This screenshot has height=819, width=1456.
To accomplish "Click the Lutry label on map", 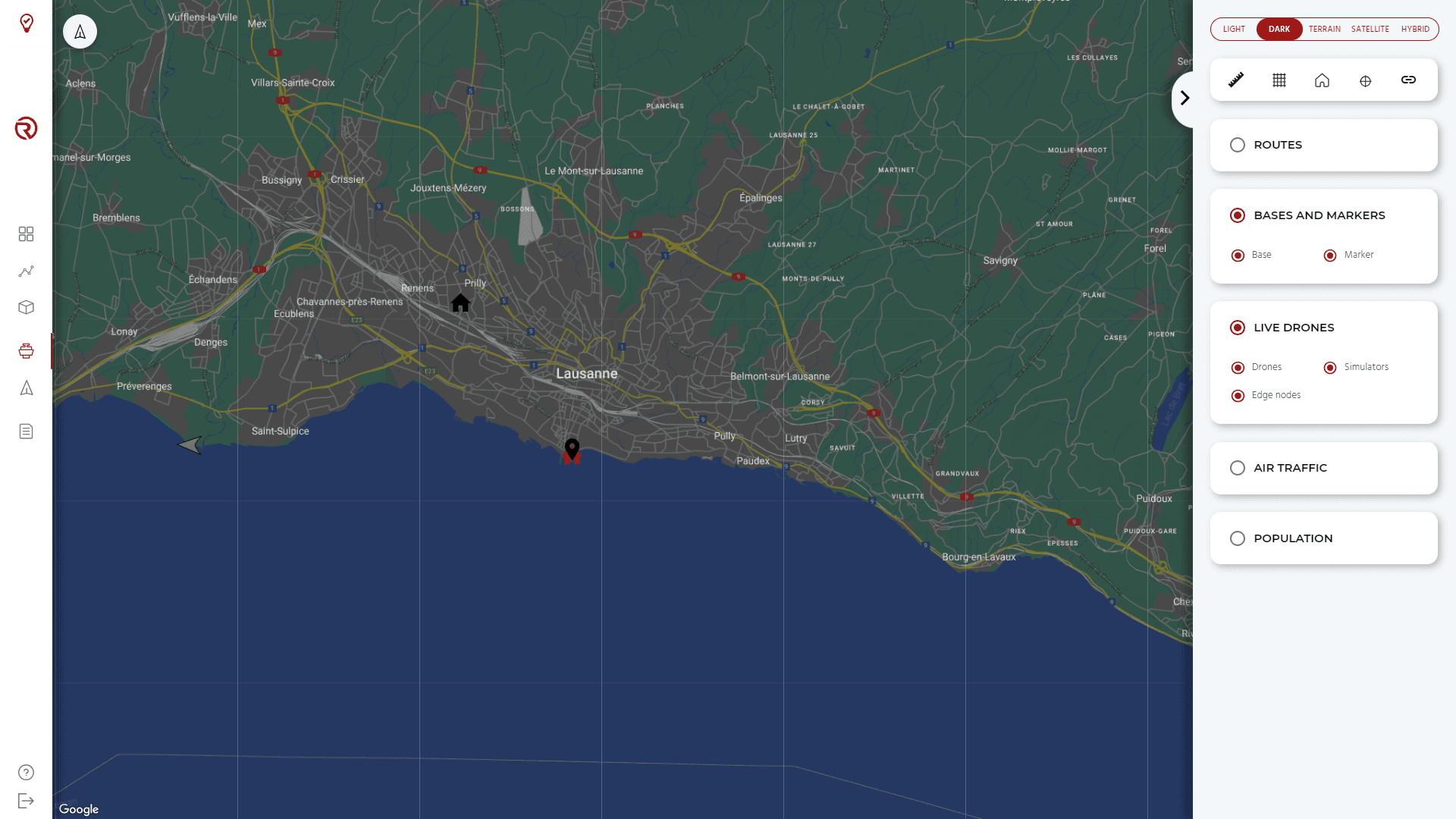I will click(796, 438).
